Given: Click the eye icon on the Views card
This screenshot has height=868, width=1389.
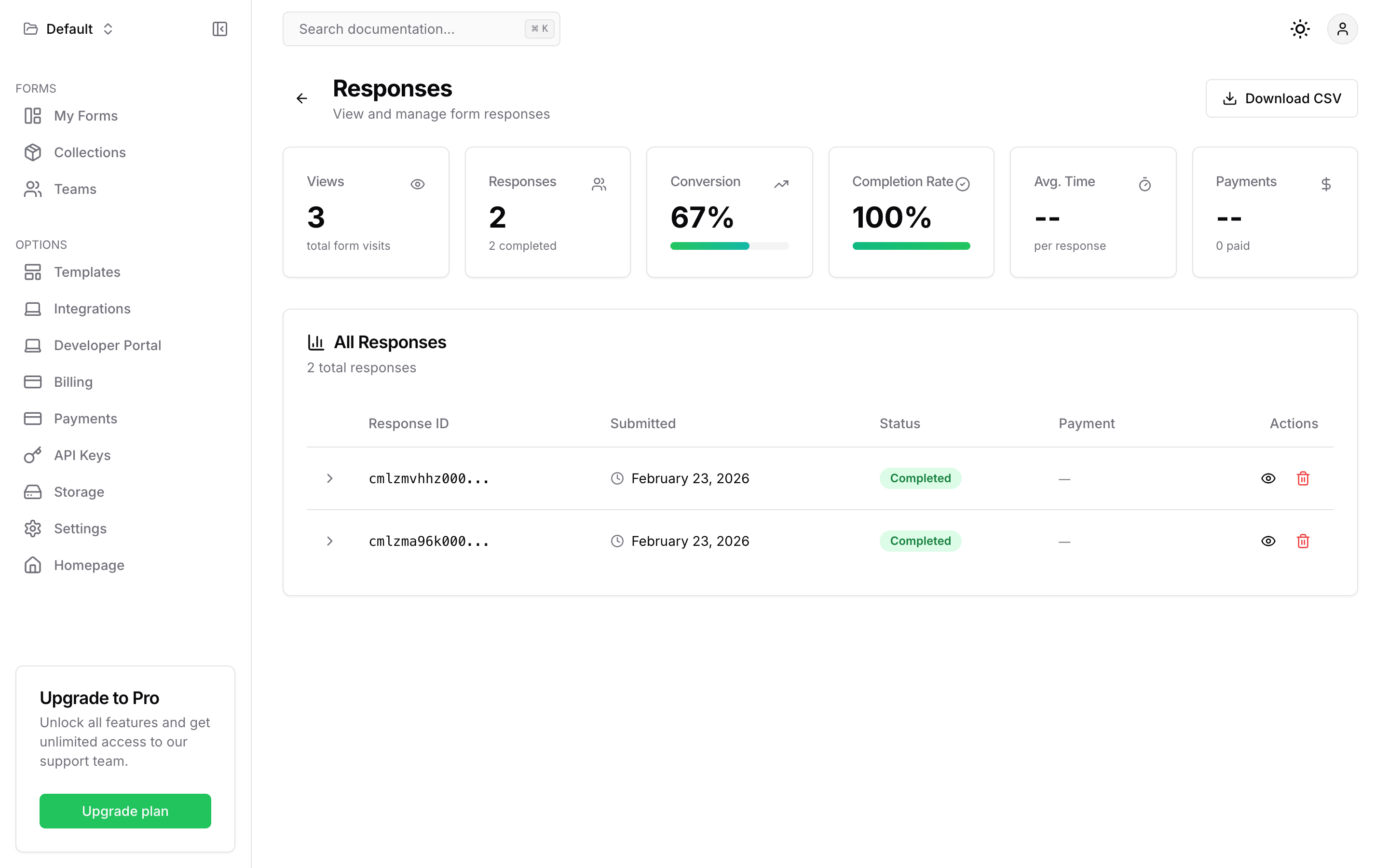Looking at the screenshot, I should [417, 183].
